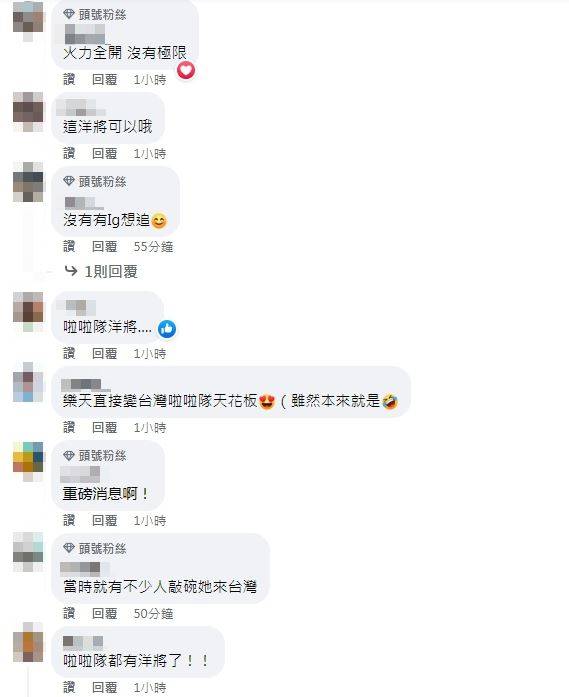Image resolution: width=569 pixels, height=697 pixels.
Task: Click the diamond badge above 重磅消息啊 comment
Action: click(x=68, y=455)
